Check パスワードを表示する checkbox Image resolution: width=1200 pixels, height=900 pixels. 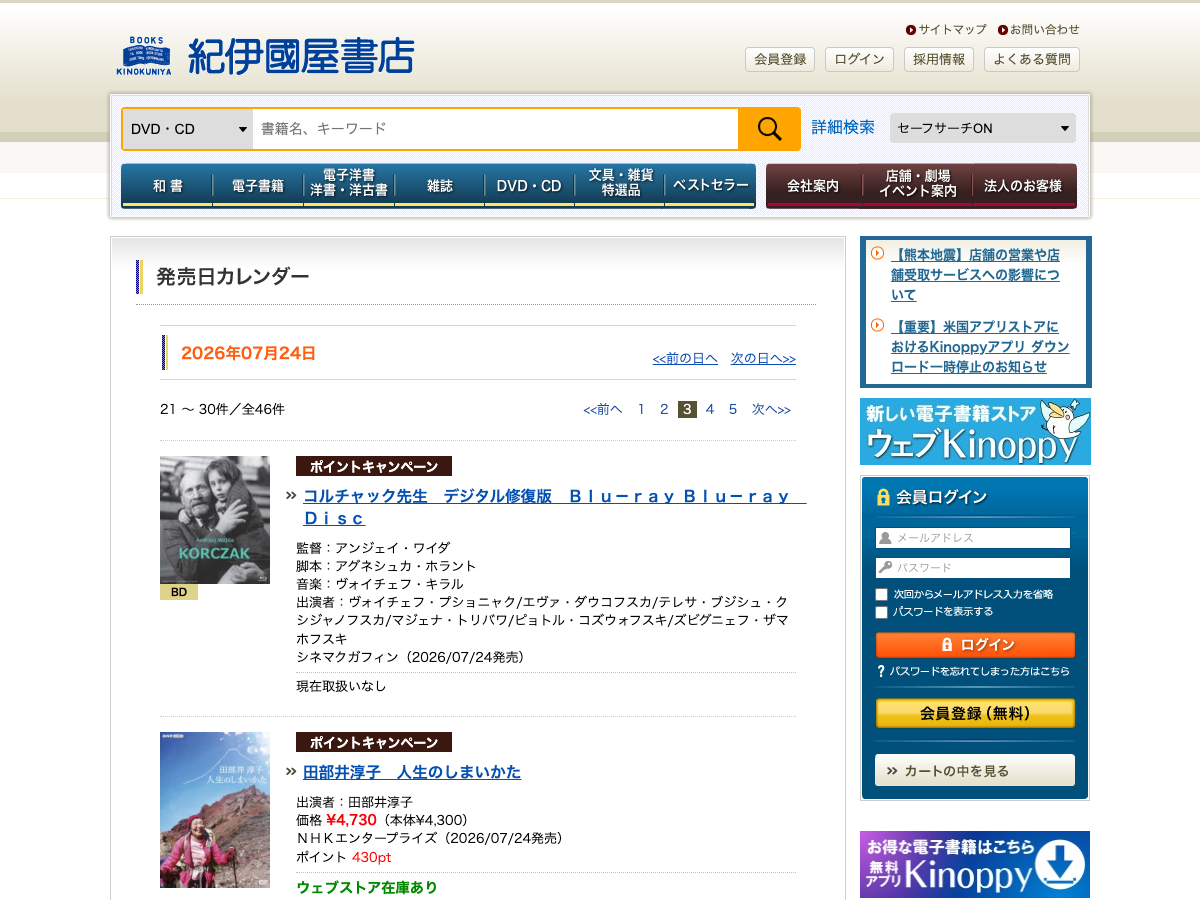point(882,612)
